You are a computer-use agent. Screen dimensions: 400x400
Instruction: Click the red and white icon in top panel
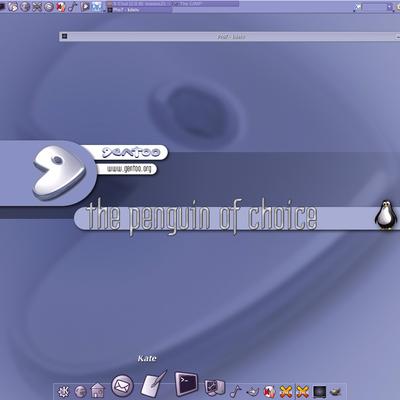pyautogui.click(x=61, y=6)
